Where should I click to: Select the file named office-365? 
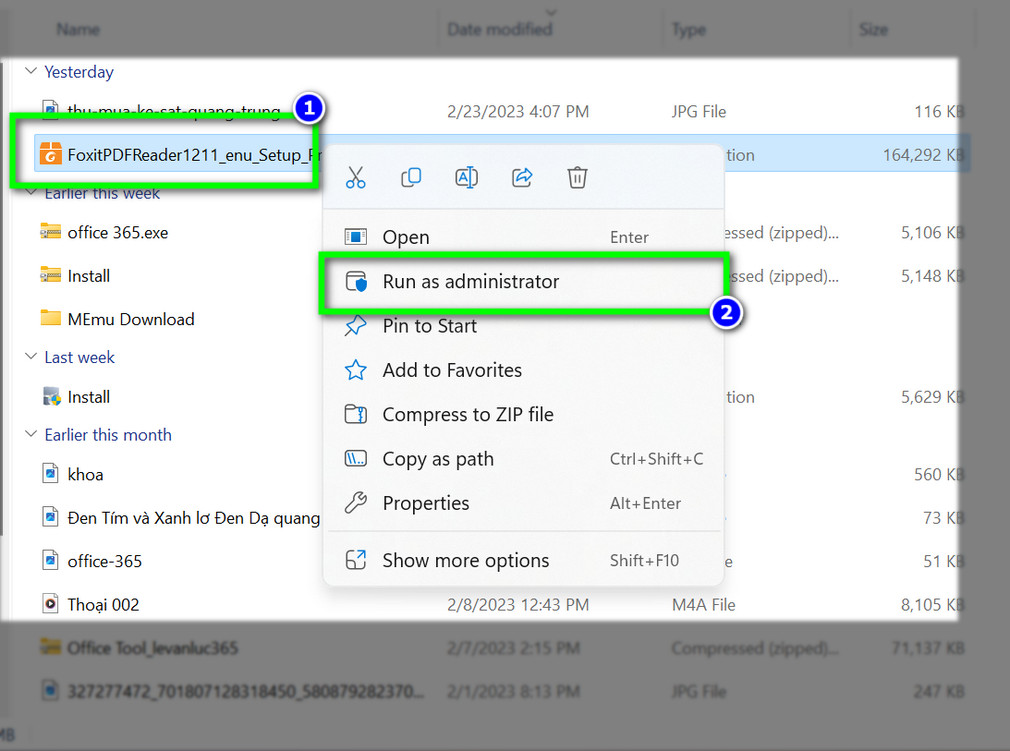pyautogui.click(x=104, y=561)
